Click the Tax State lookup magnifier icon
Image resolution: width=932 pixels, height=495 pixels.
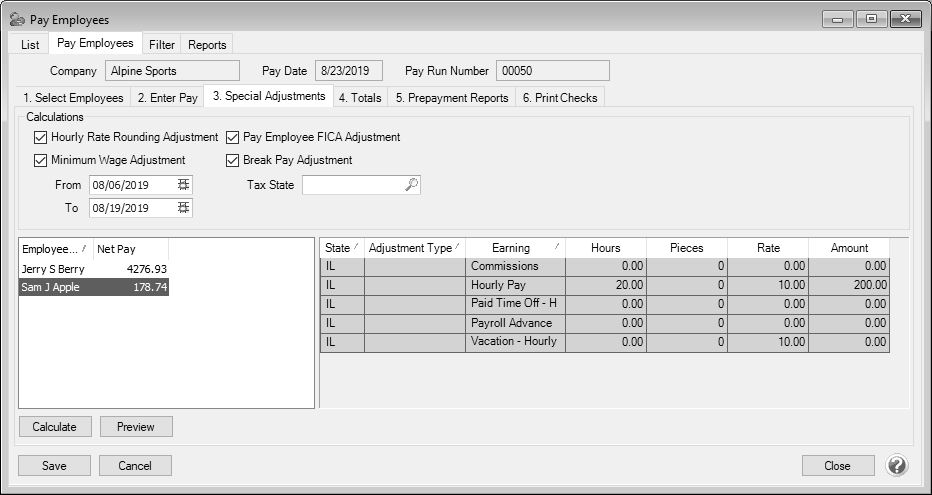pyautogui.click(x=411, y=185)
